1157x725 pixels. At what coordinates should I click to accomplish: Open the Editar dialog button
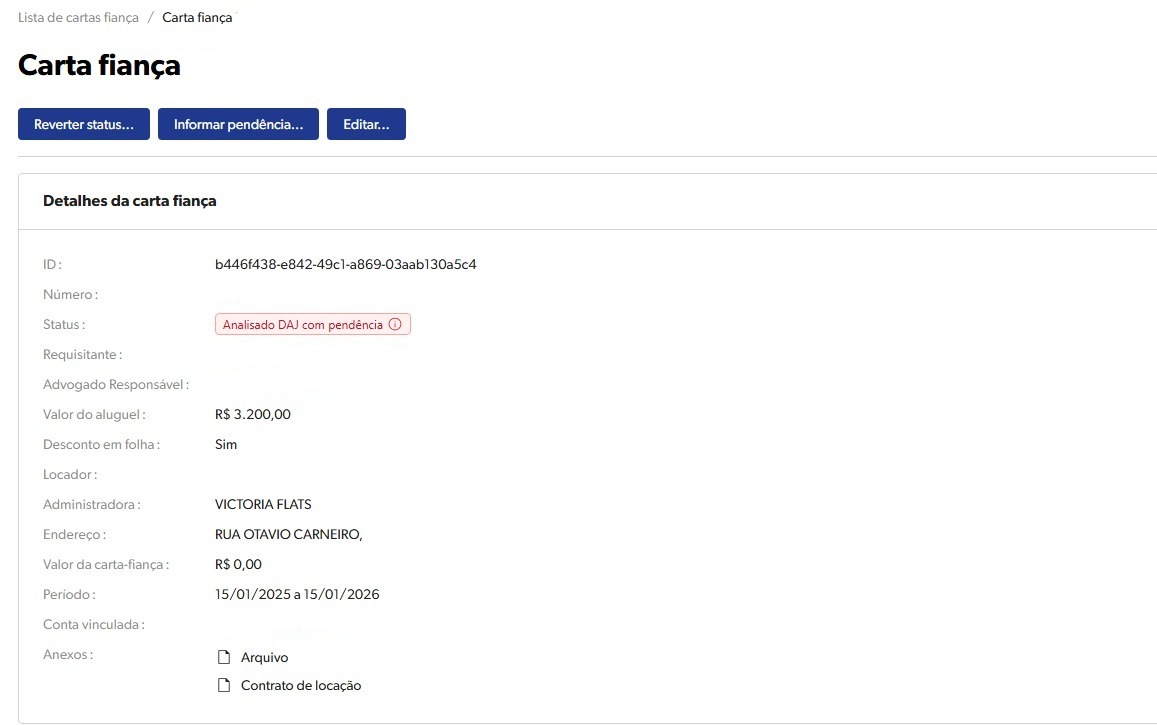[366, 125]
